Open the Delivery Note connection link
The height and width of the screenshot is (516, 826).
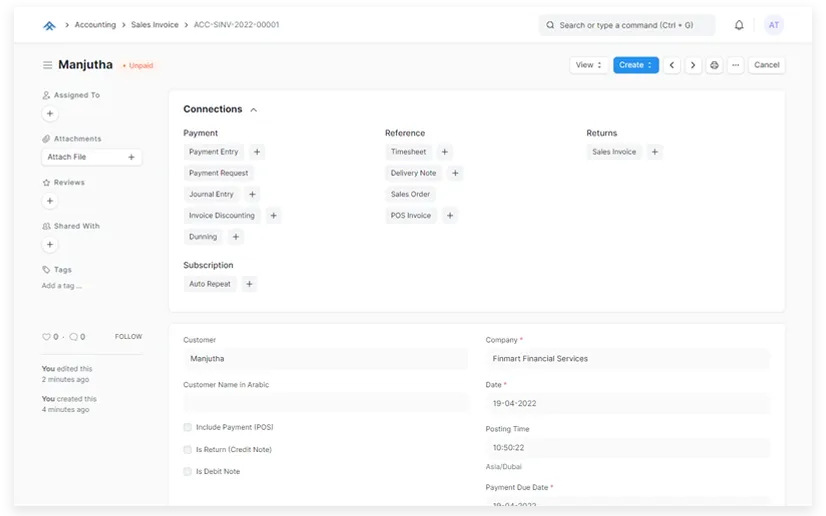pyautogui.click(x=413, y=173)
